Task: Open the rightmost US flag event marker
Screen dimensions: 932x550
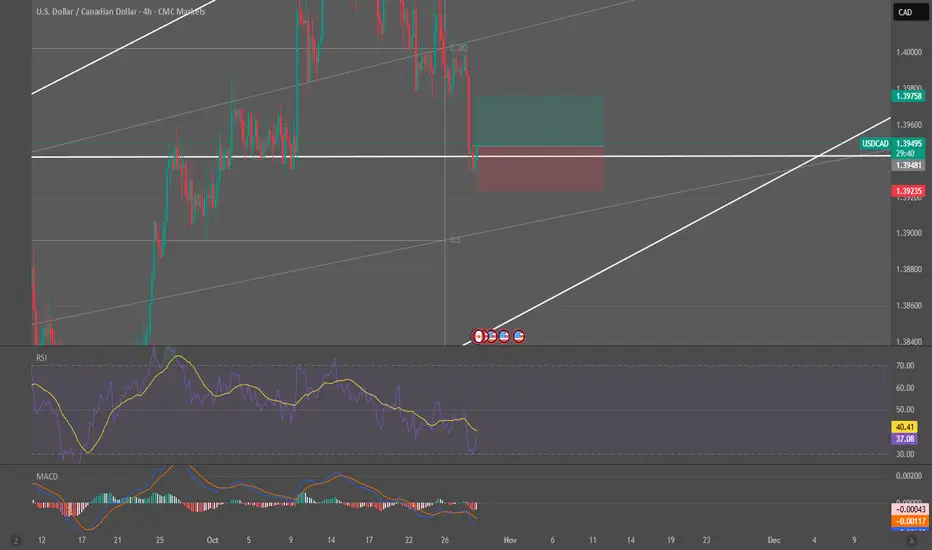Action: click(518, 337)
